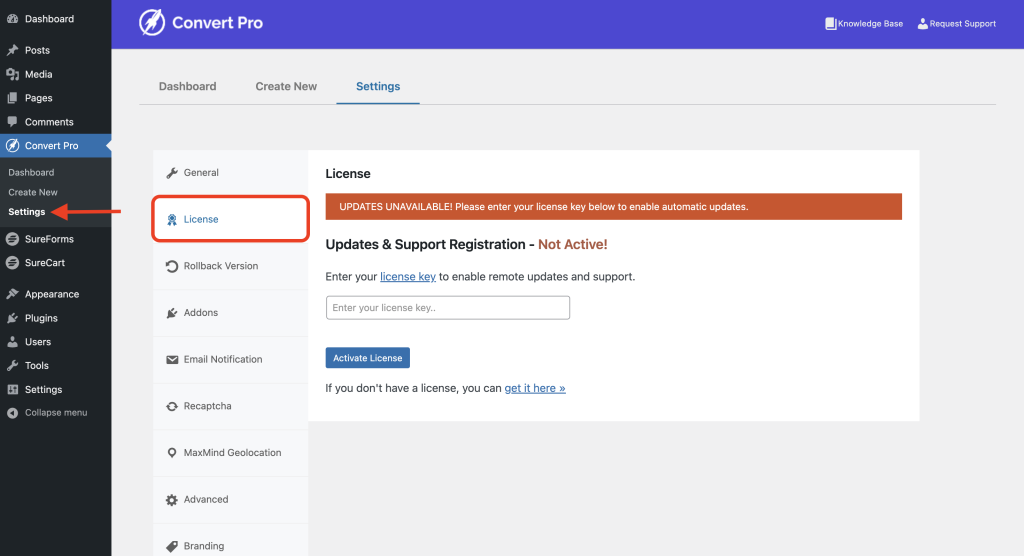Focus the license key input field
The height and width of the screenshot is (556, 1024).
[448, 308]
